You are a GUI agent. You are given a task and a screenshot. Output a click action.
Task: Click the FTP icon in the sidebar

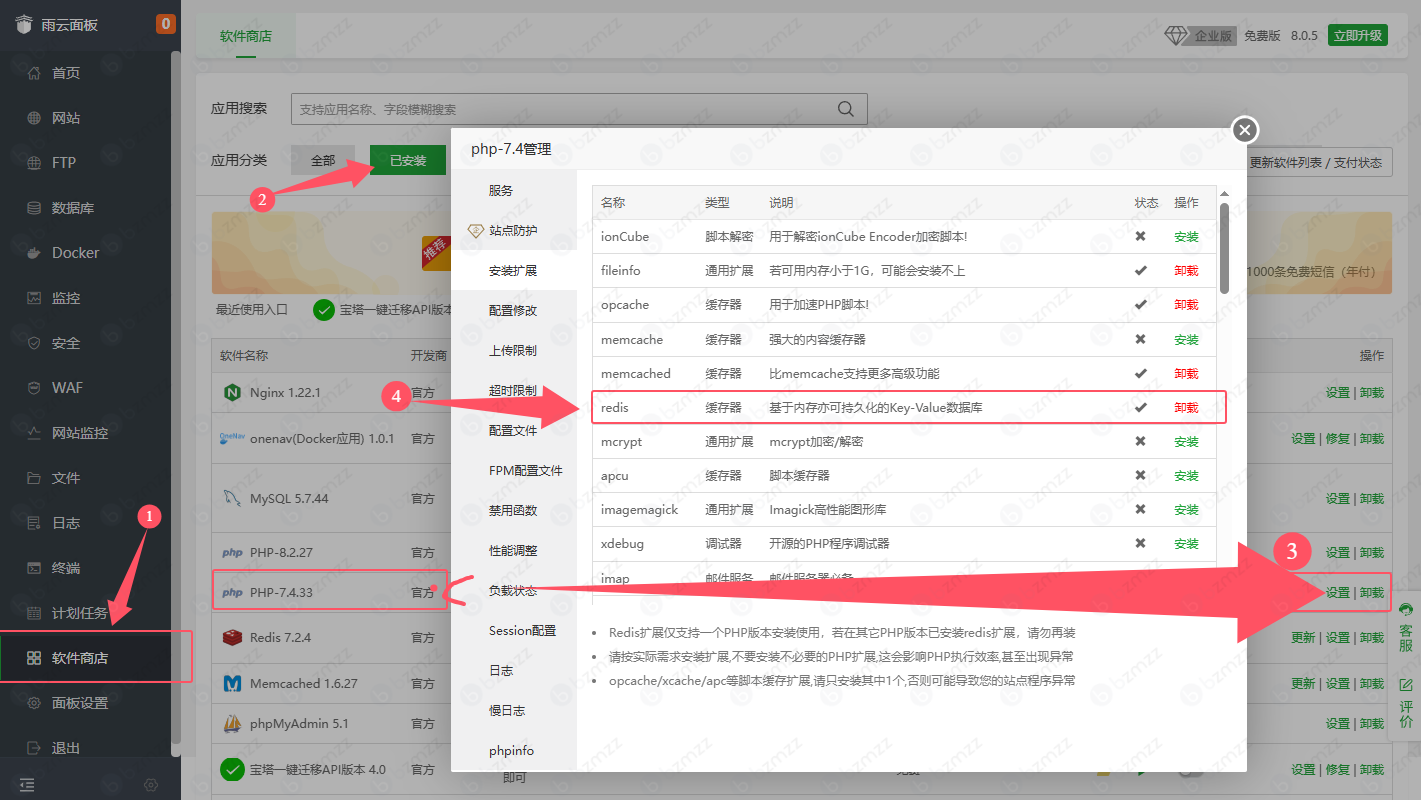34,163
